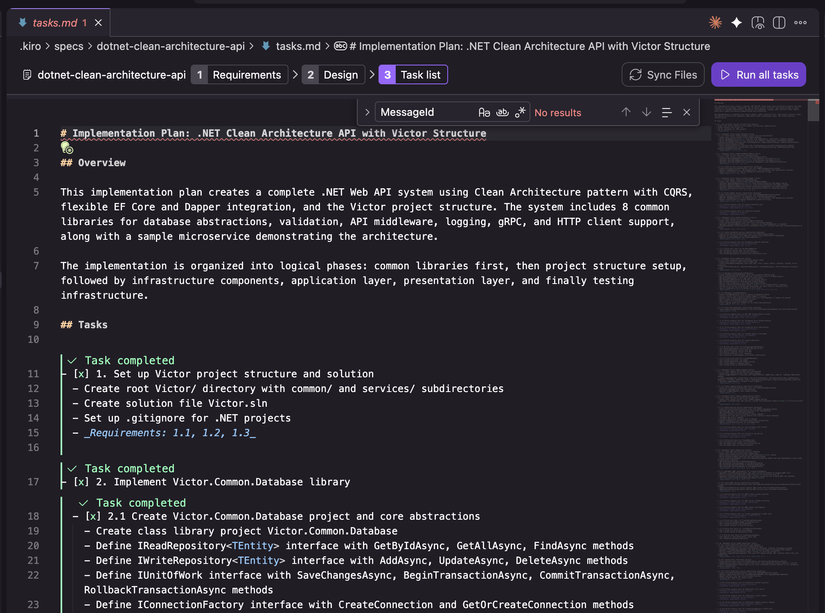Click the [x] checkbox of task 2
The height and width of the screenshot is (613, 825).
[x=81, y=481]
